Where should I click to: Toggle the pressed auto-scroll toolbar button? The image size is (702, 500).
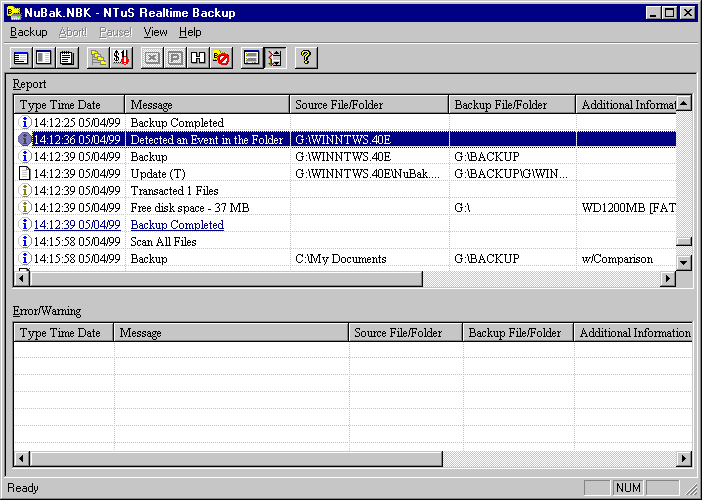click(x=275, y=58)
